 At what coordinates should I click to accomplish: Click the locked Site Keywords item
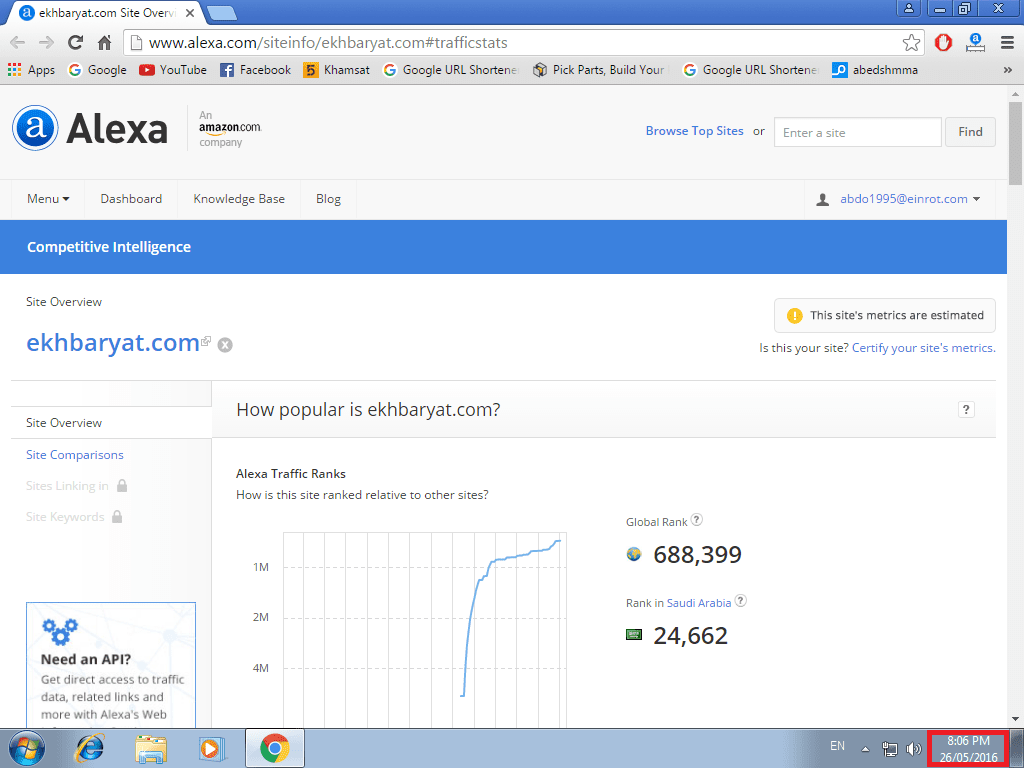[74, 517]
